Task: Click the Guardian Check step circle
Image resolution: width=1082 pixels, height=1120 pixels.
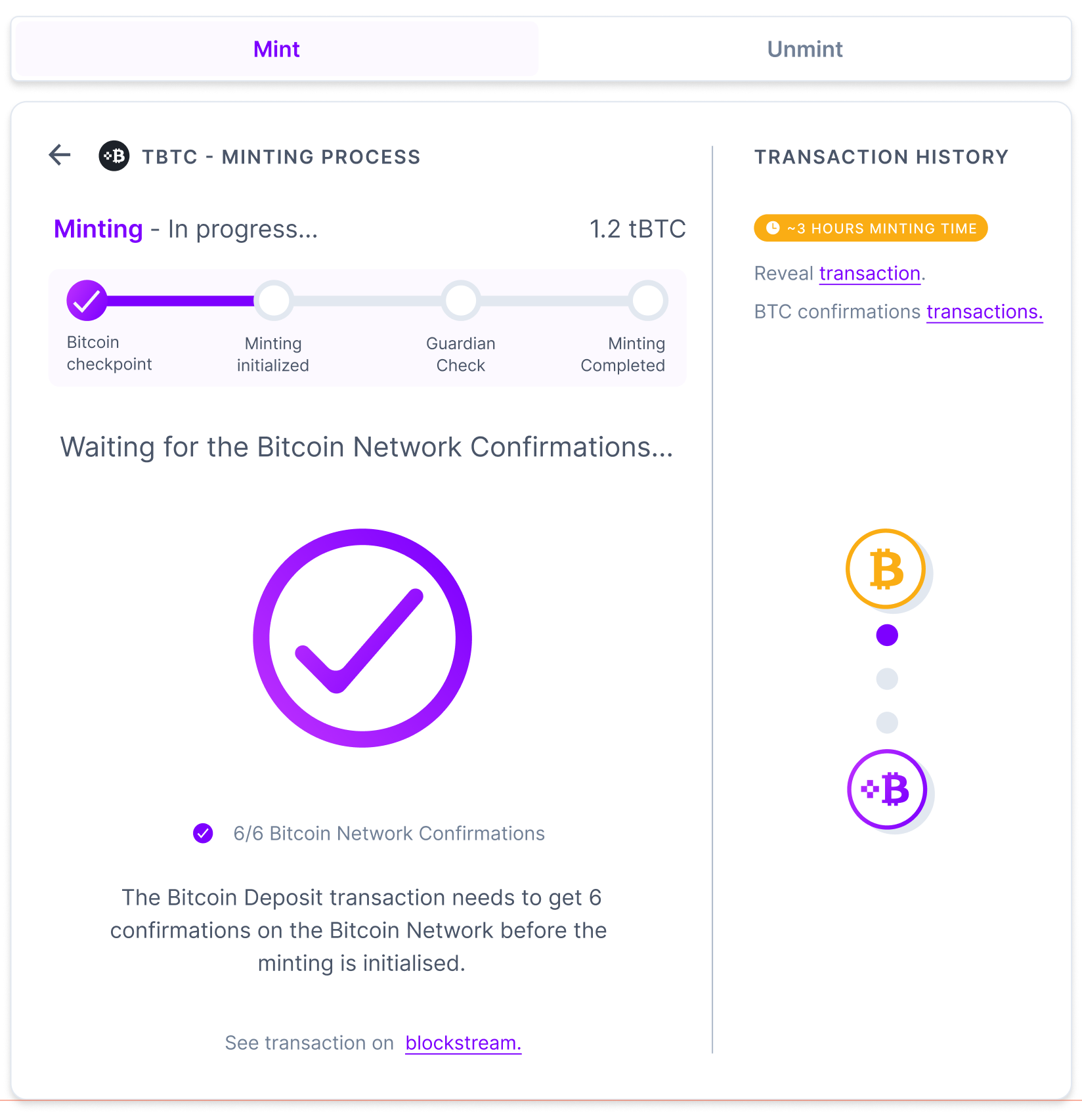Action: (461, 300)
